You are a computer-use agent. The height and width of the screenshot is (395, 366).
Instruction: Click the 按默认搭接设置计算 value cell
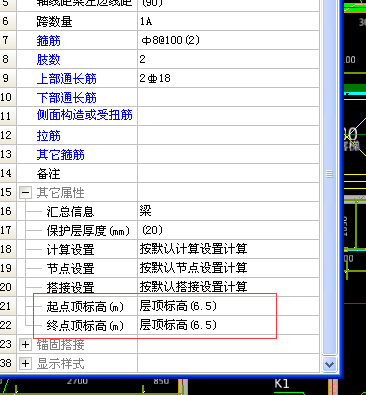coord(228,287)
